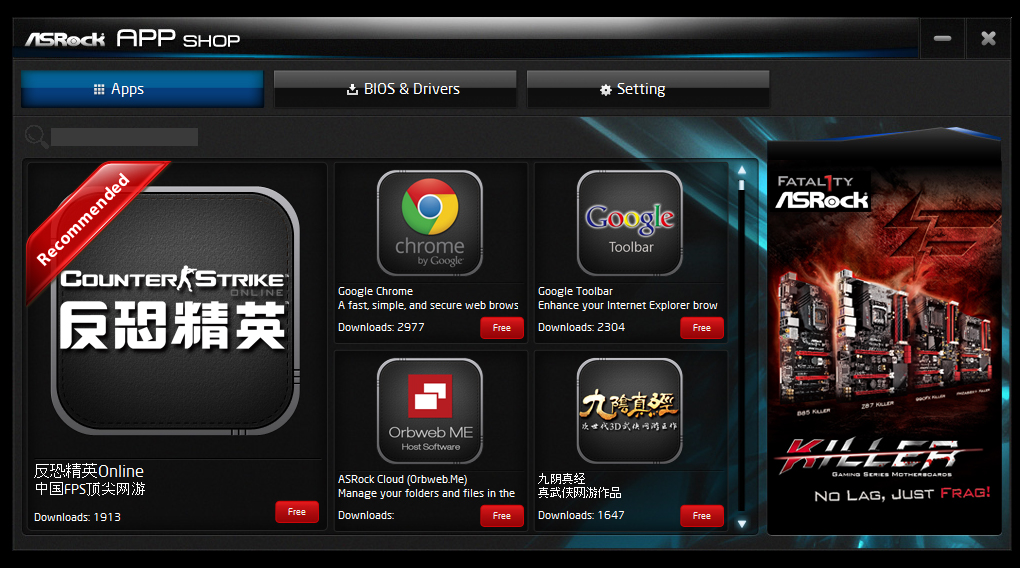
Task: Click the search magnifier icon
Action: (x=36, y=137)
